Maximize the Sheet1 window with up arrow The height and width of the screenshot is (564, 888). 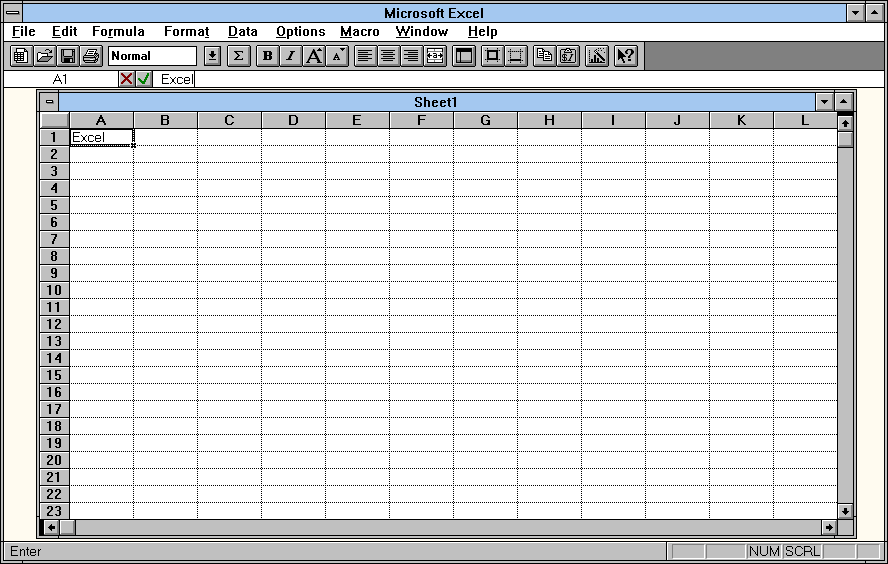tap(843, 102)
